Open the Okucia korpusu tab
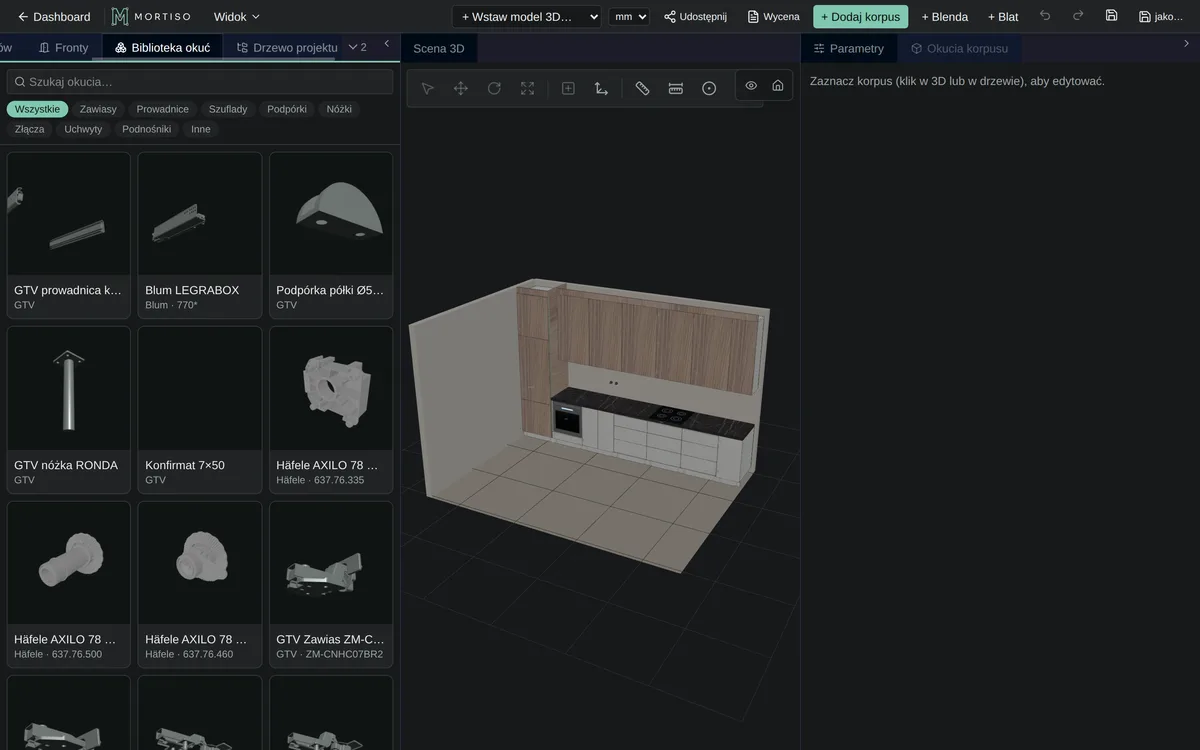1200x750 pixels. 959,48
